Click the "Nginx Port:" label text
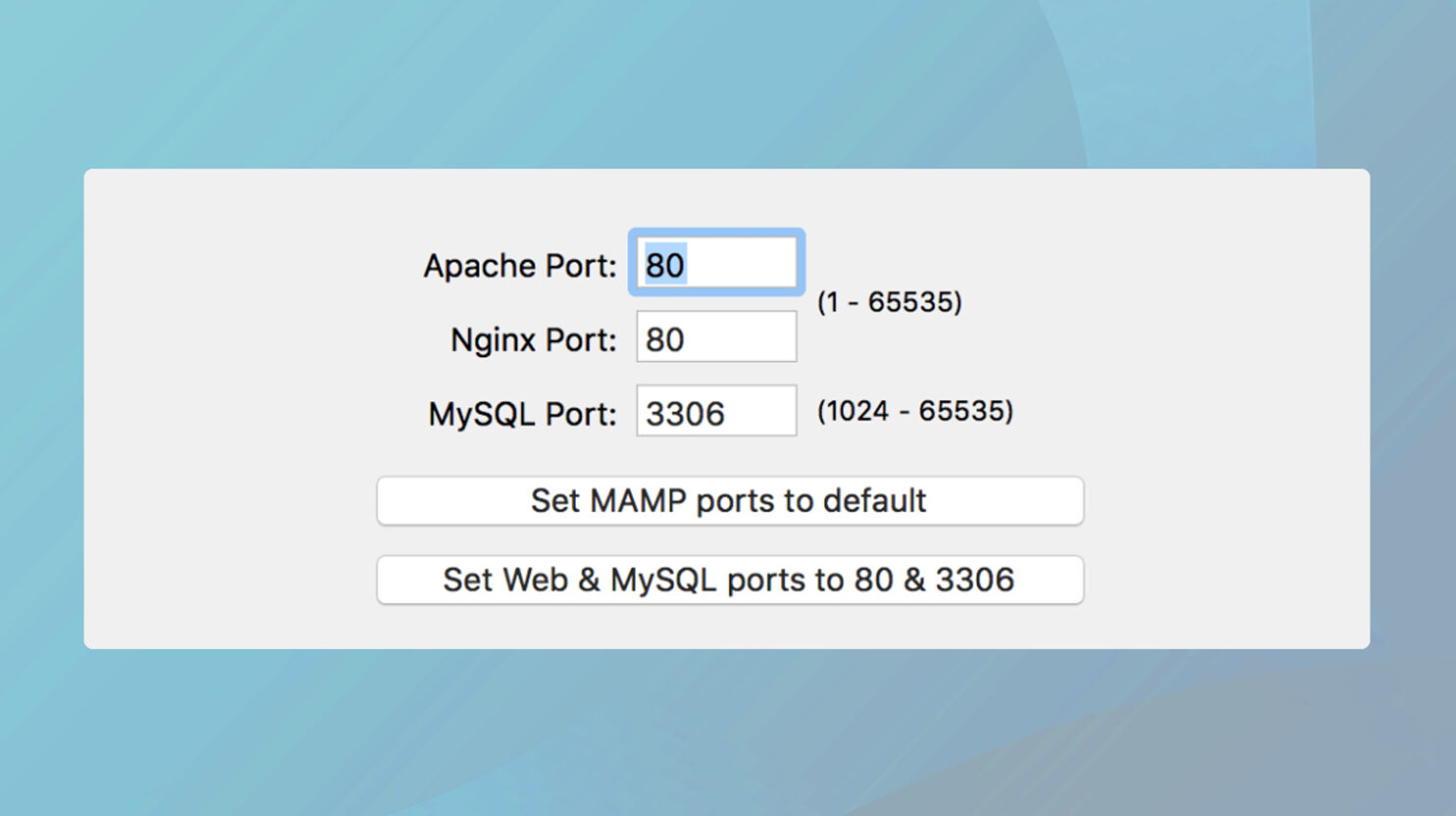Image resolution: width=1456 pixels, height=816 pixels. tap(533, 339)
